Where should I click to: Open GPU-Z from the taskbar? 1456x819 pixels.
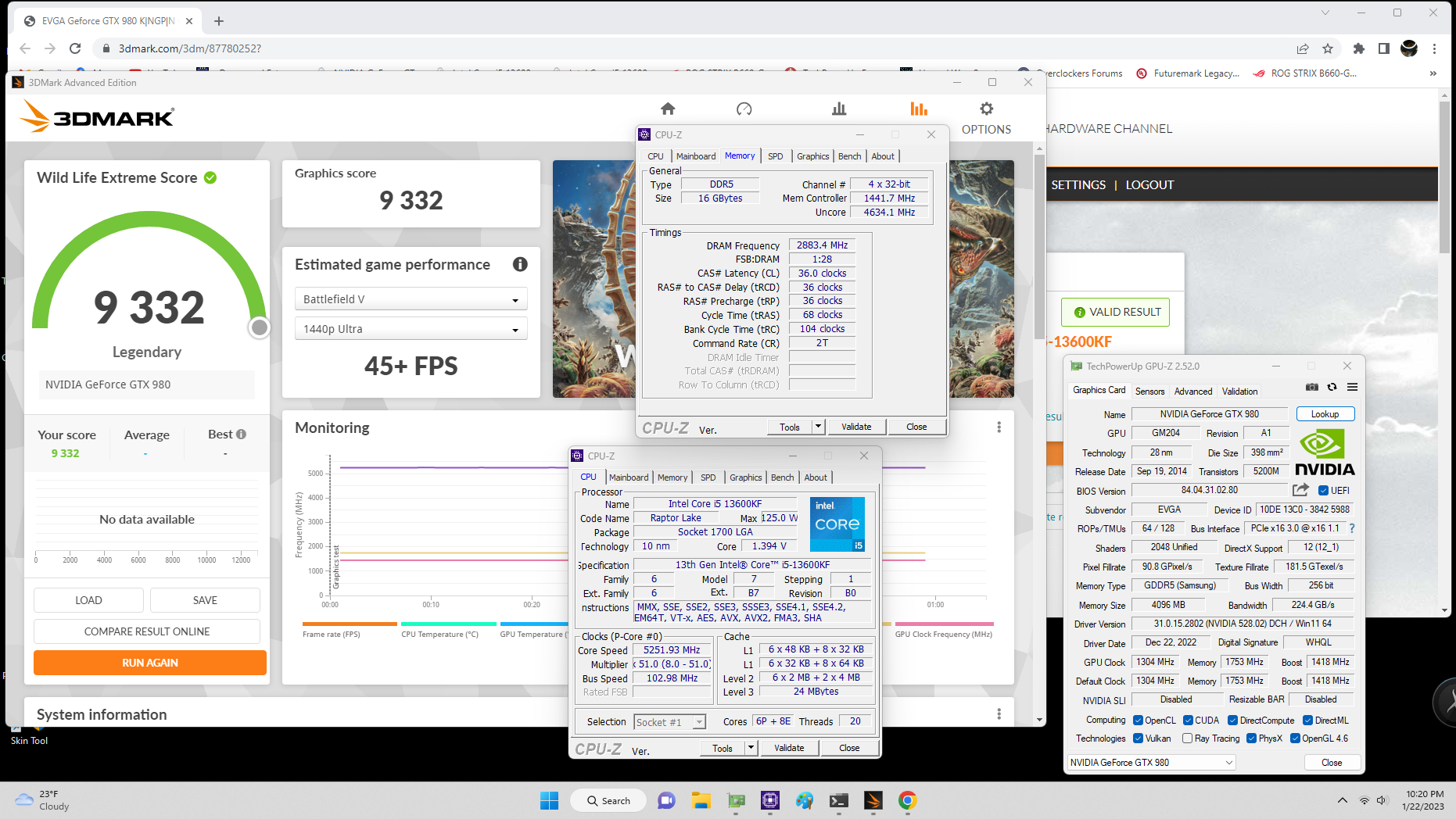point(736,800)
